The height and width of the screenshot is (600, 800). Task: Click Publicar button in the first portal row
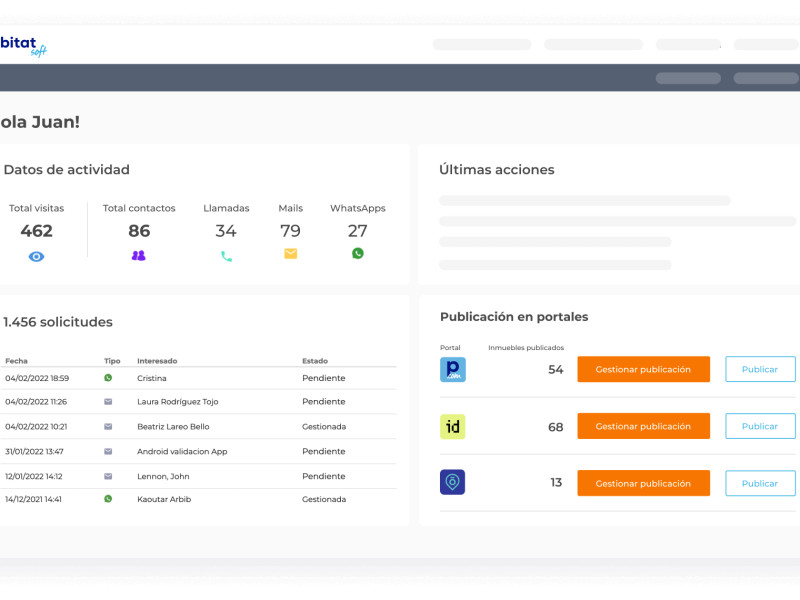coord(760,369)
